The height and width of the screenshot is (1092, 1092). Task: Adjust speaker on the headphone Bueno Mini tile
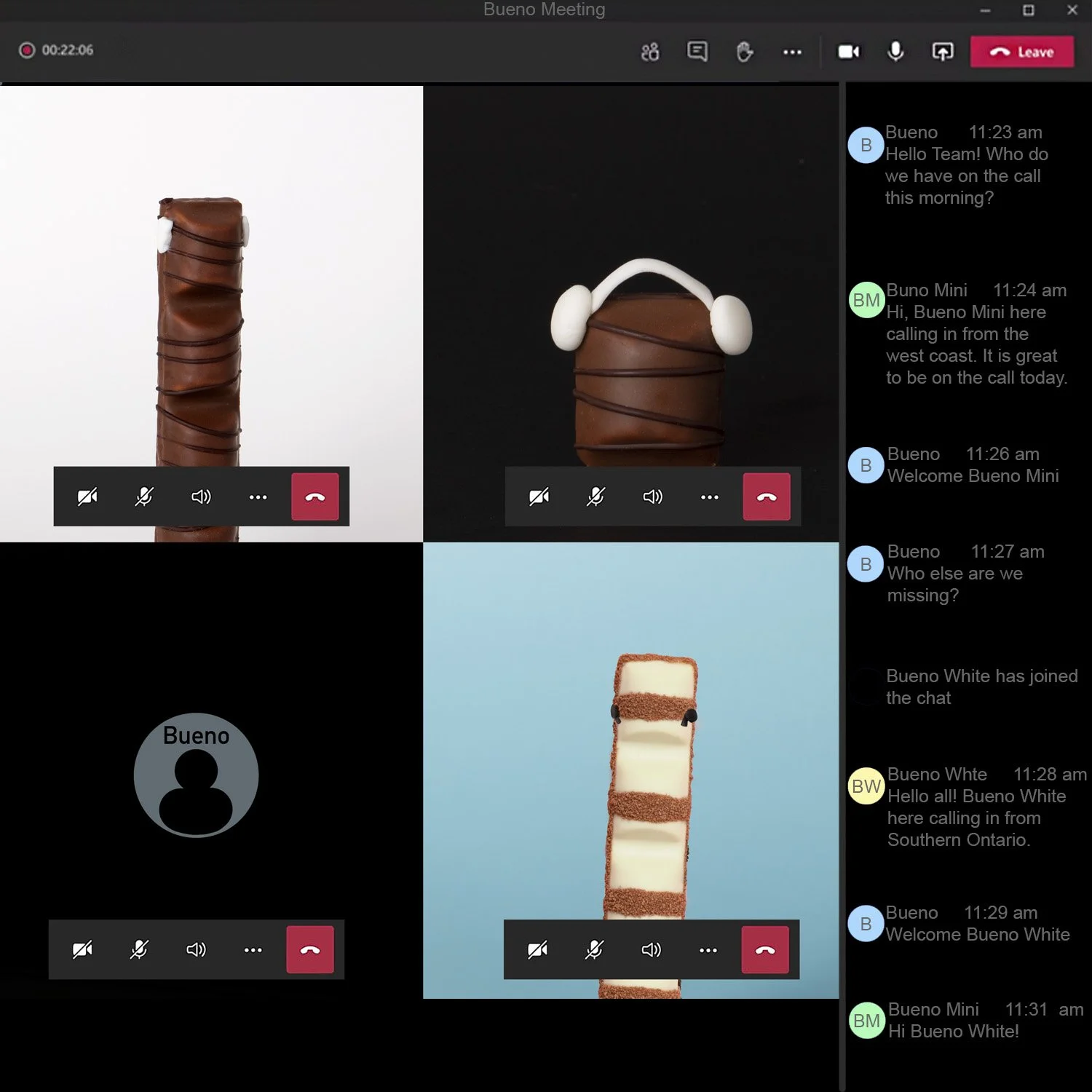coord(653,497)
